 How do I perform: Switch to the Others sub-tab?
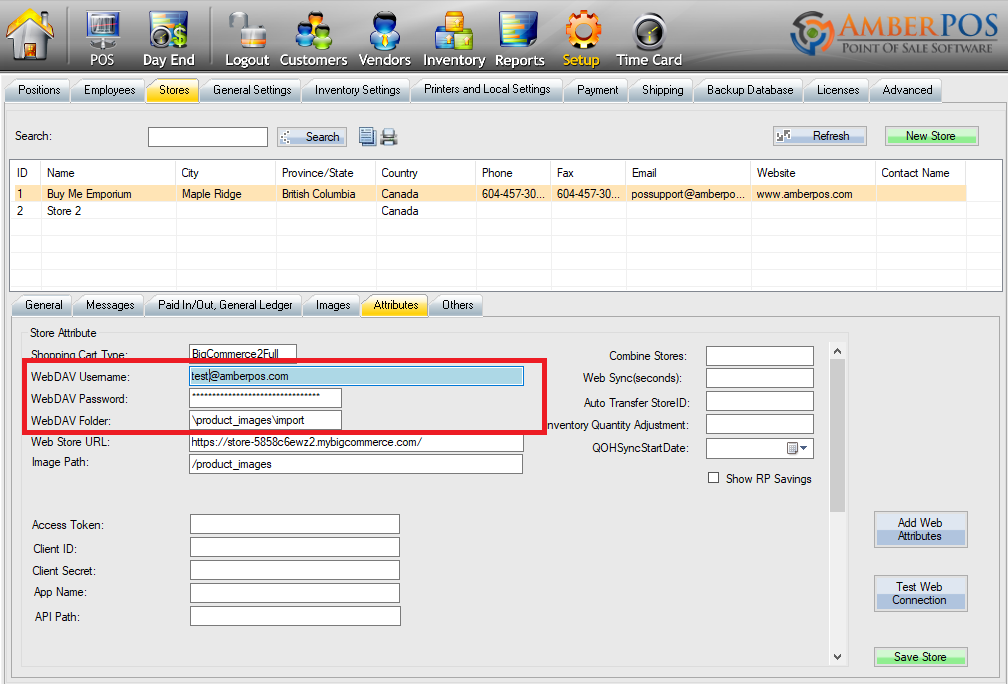(457, 305)
